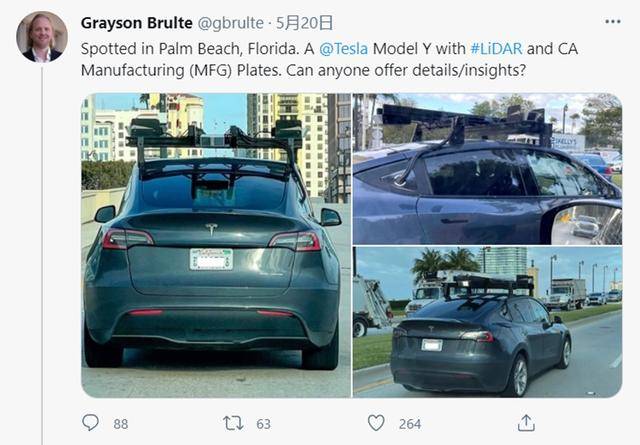640x445 pixels.
Task: Click the @gbrulte handle
Action: point(230,23)
